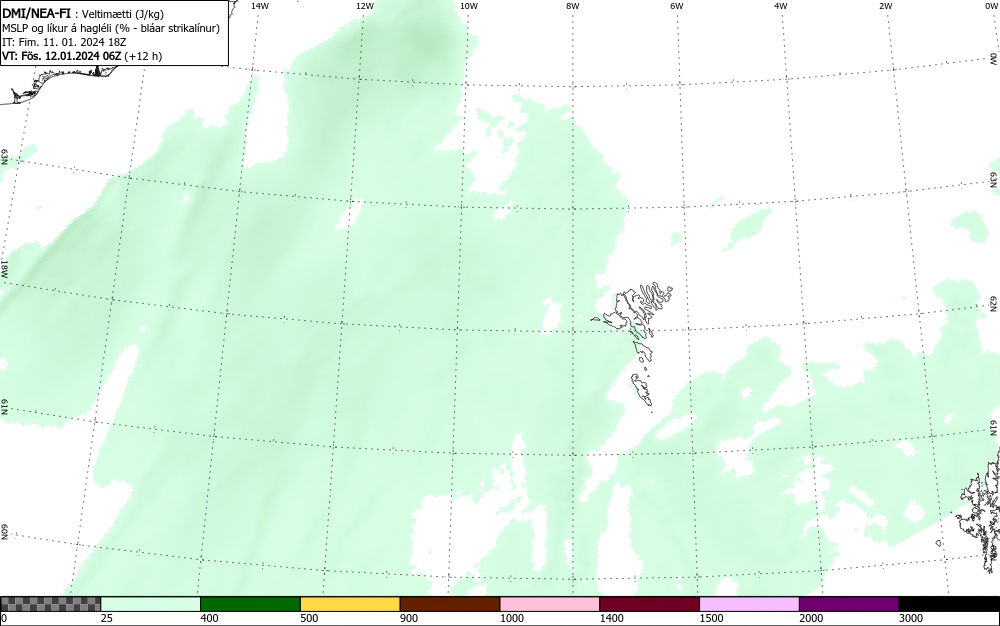Click the 4W longitude label
1000x626 pixels.
781,6
